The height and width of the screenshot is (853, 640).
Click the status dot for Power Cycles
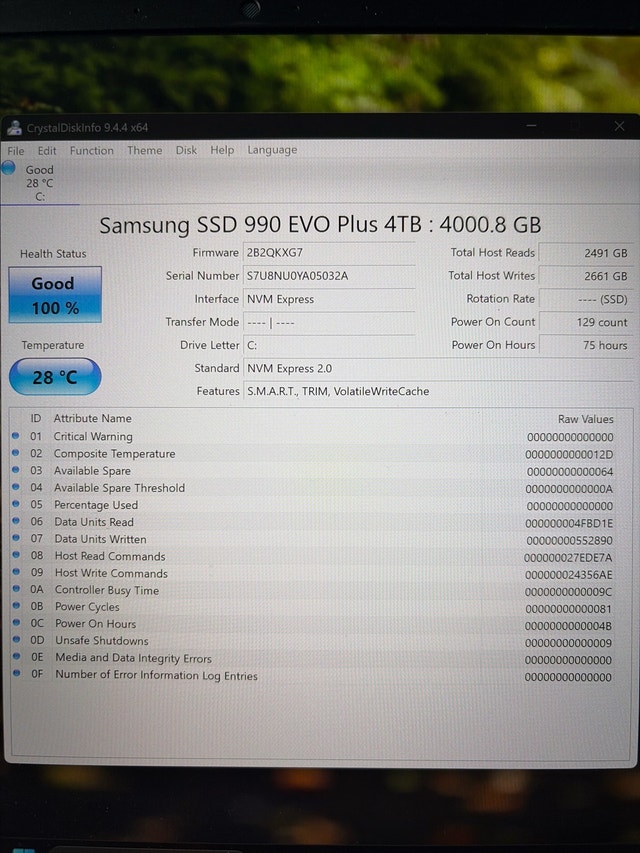pyautogui.click(x=16, y=605)
